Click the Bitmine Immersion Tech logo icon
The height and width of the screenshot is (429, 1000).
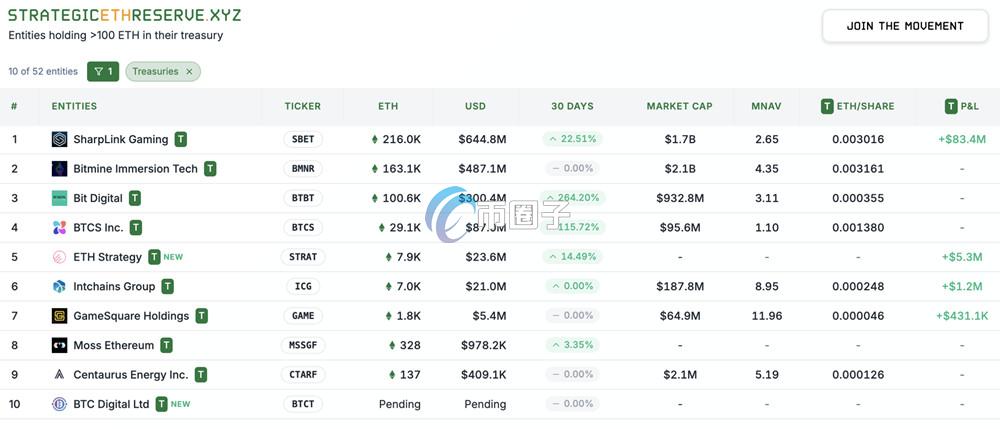[x=59, y=169]
